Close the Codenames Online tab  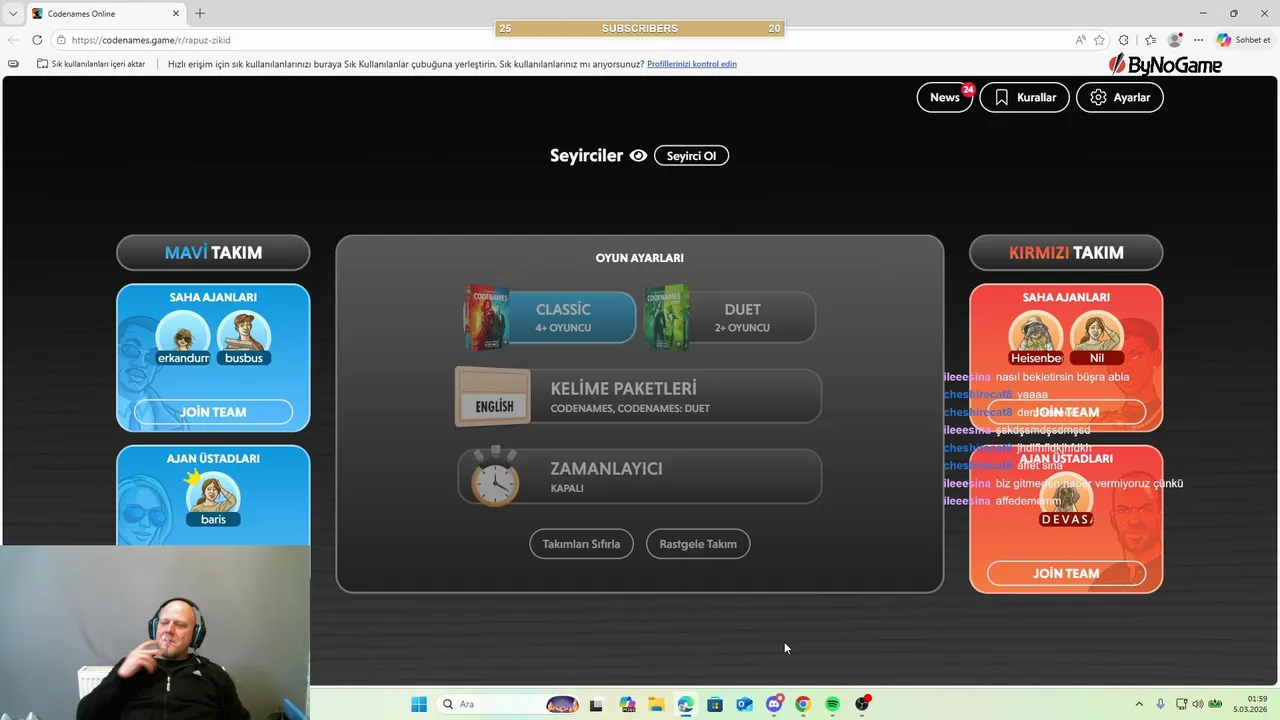[x=177, y=14]
